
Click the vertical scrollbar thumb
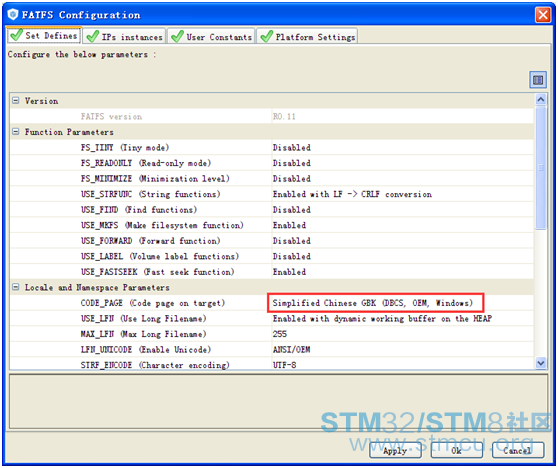coord(541,167)
